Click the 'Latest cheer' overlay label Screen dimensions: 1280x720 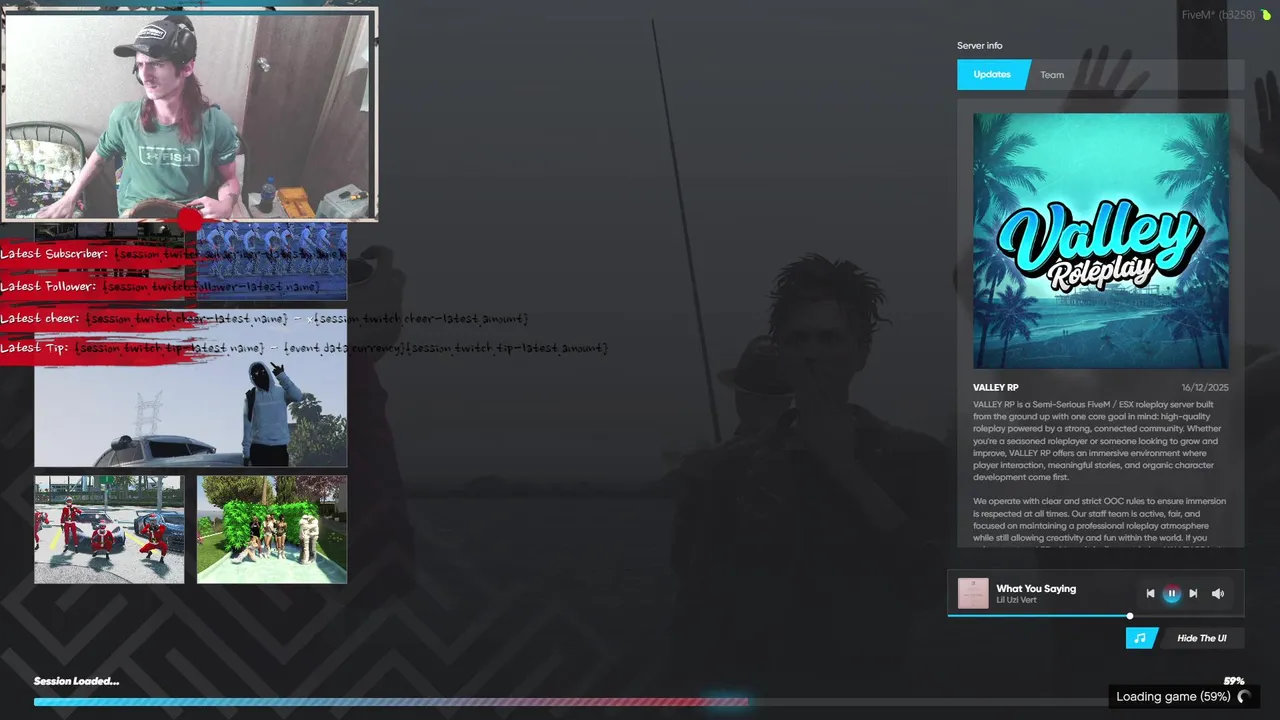tap(40, 318)
